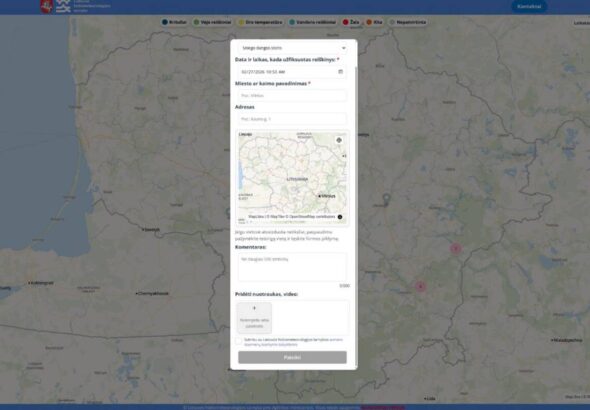Screen dimensions: 590x410
Task: Select the Kita legend category
Action: click(x=374, y=22)
